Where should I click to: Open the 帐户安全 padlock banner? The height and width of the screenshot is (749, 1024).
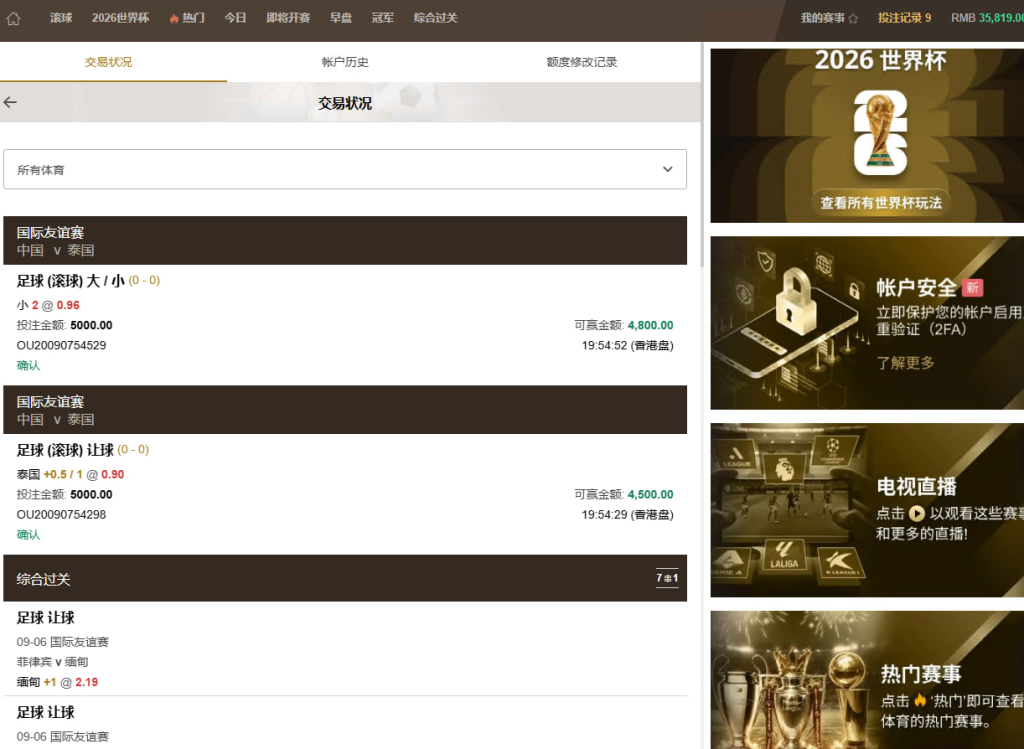[x=867, y=323]
